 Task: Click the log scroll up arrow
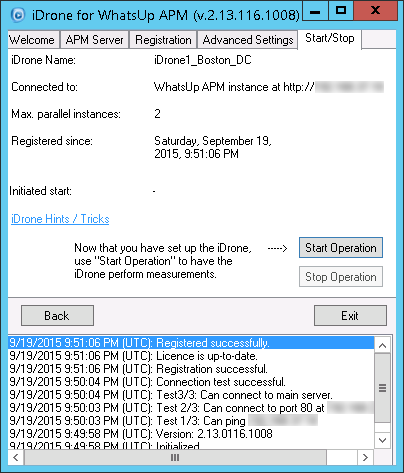pyautogui.click(x=382, y=345)
